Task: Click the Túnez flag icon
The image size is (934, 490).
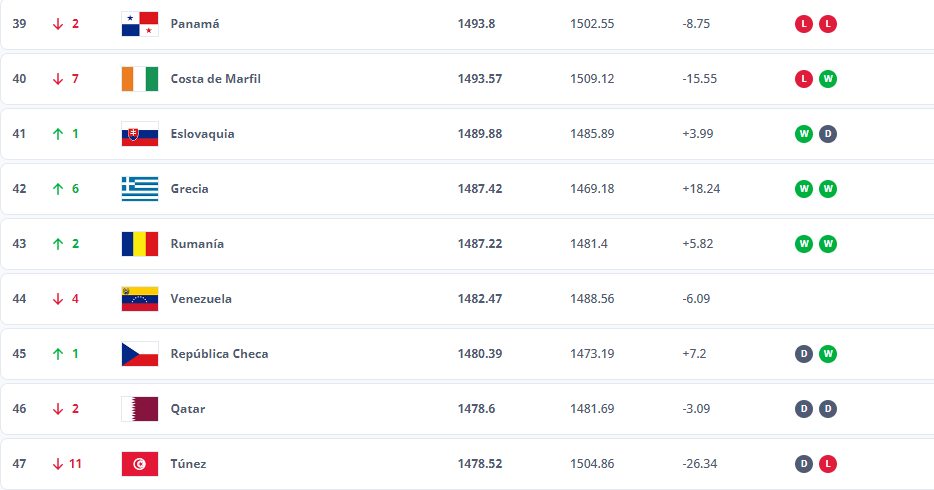Action: click(140, 464)
